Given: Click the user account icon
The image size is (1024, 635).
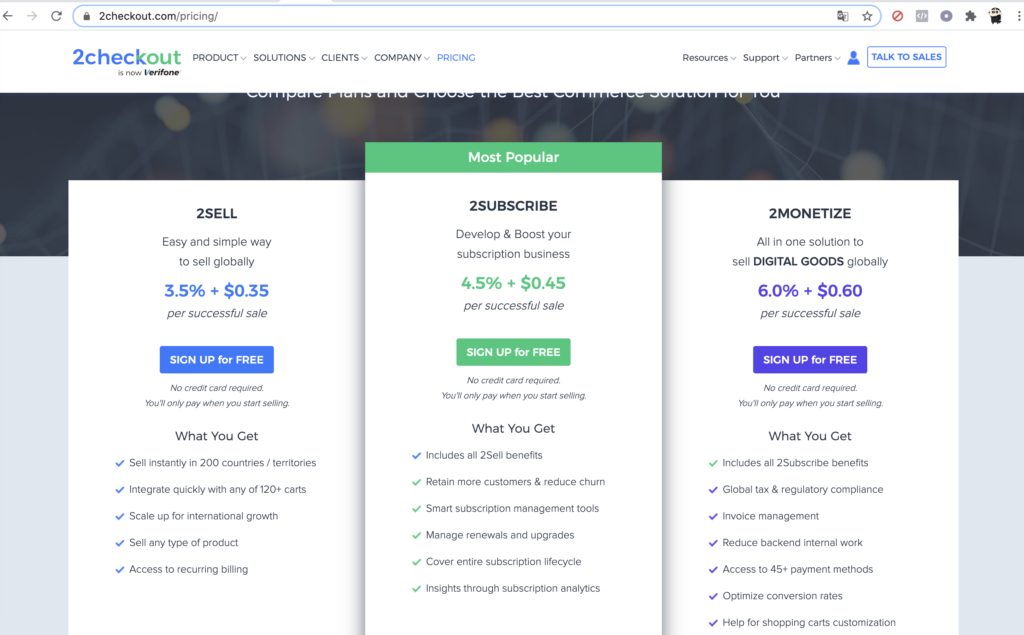Looking at the screenshot, I should [x=853, y=57].
